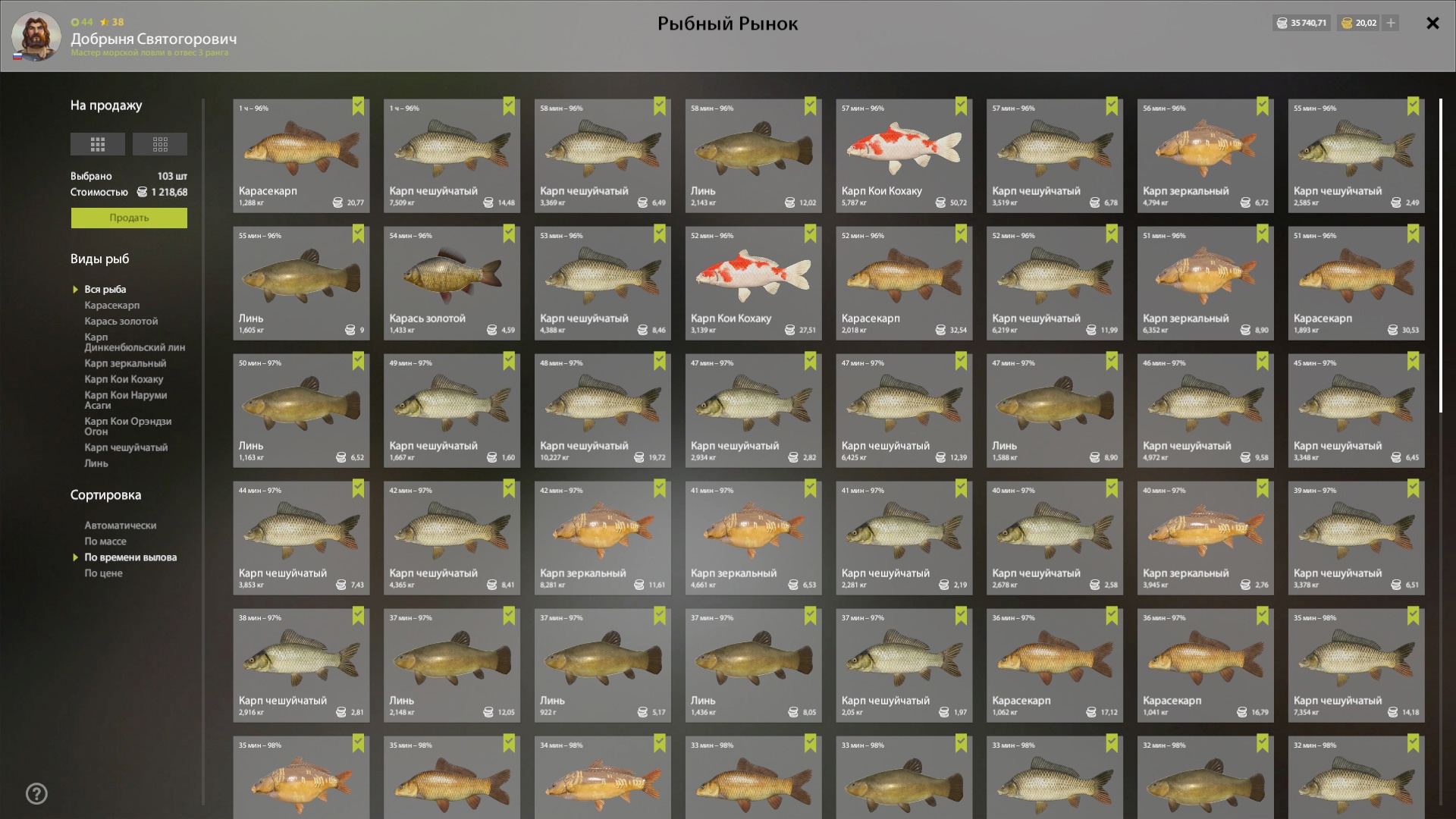Deselect the Карп Кои Кохаку 5,787 кг bookmark

click(x=961, y=106)
